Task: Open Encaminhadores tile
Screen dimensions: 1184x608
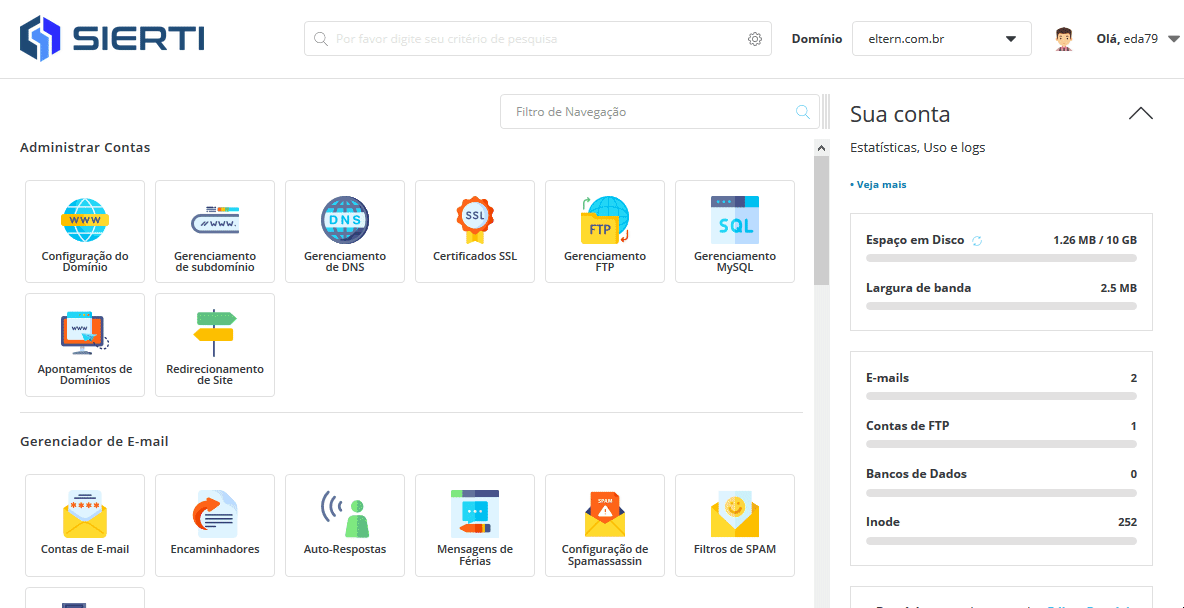Action: [214, 526]
